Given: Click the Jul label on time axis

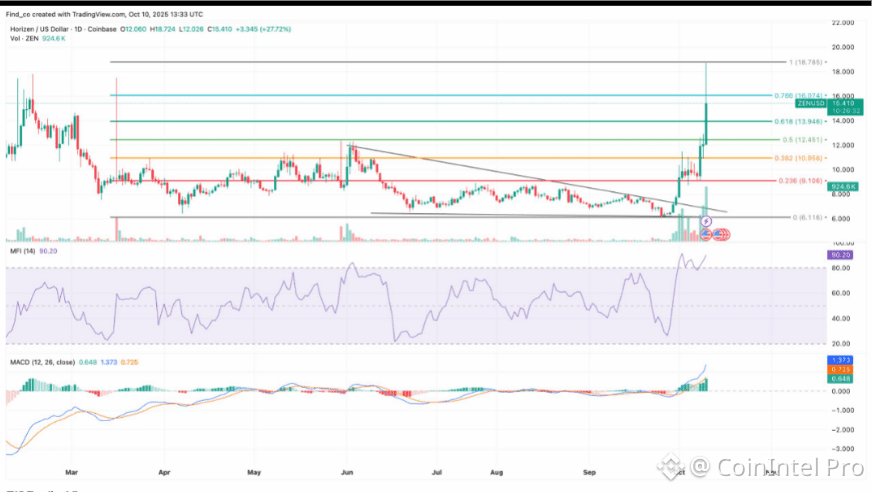Looking at the screenshot, I should tap(437, 473).
